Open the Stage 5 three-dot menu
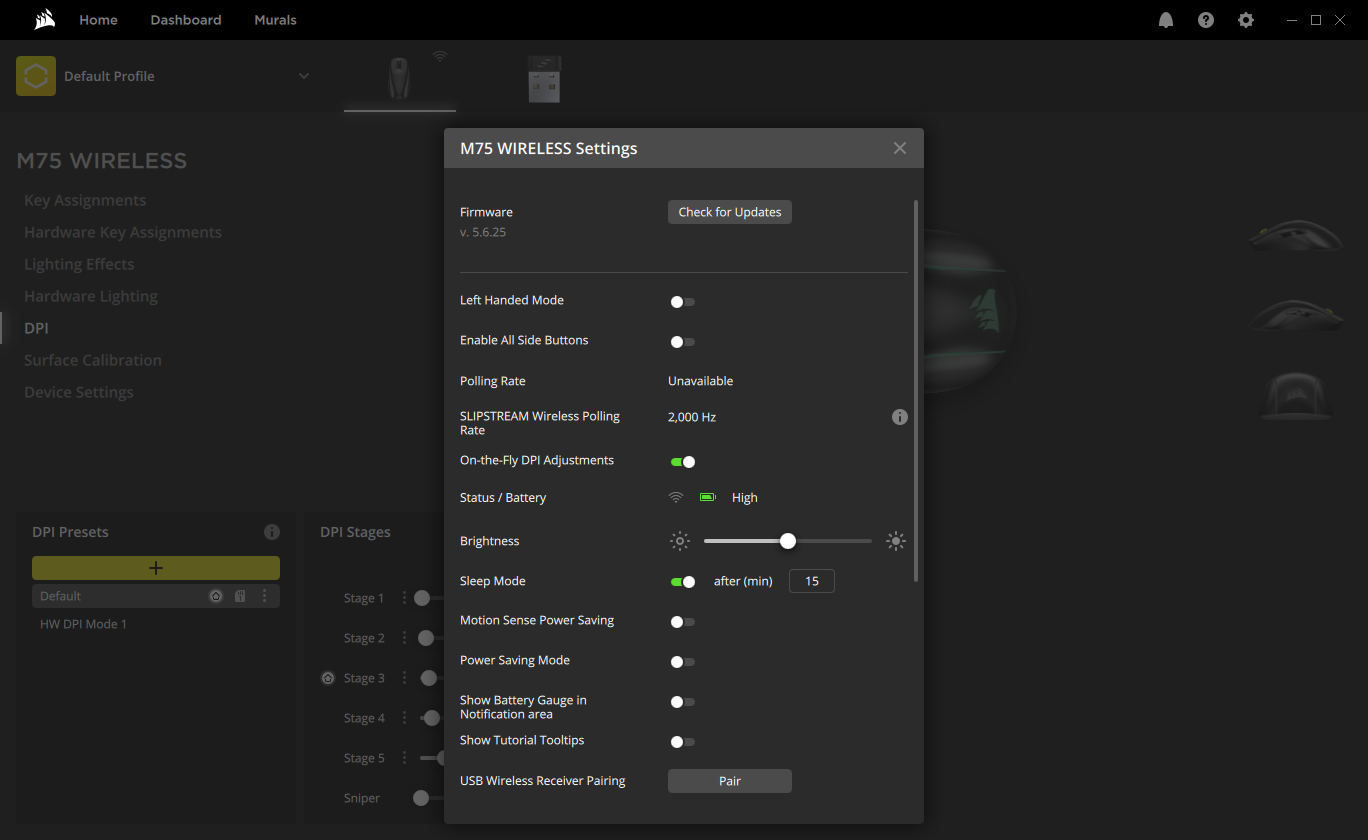 404,758
